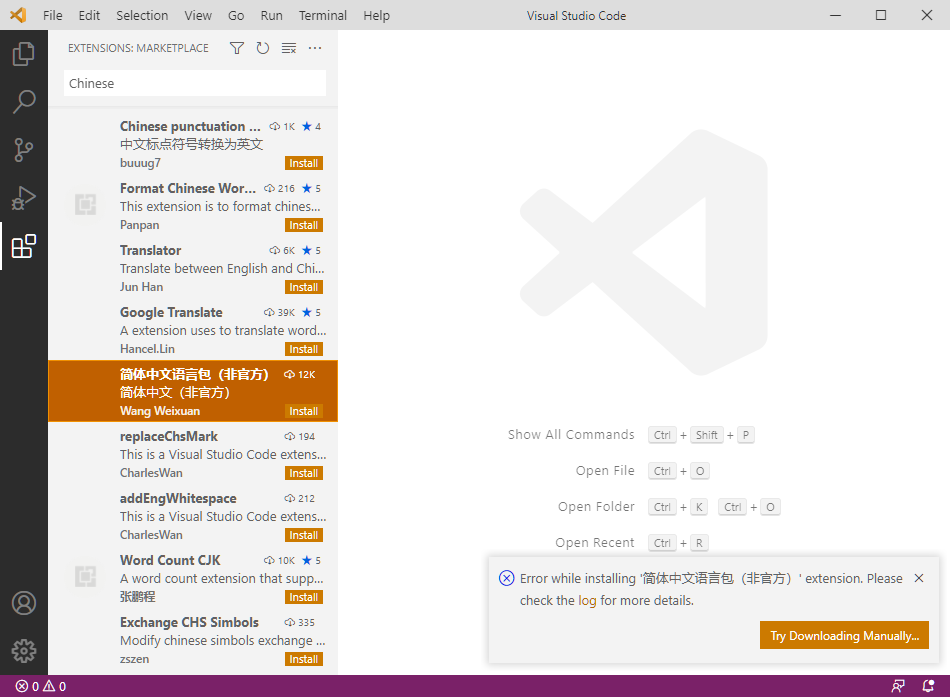950x697 pixels.
Task: Open the log link in error notification
Action: tap(587, 600)
